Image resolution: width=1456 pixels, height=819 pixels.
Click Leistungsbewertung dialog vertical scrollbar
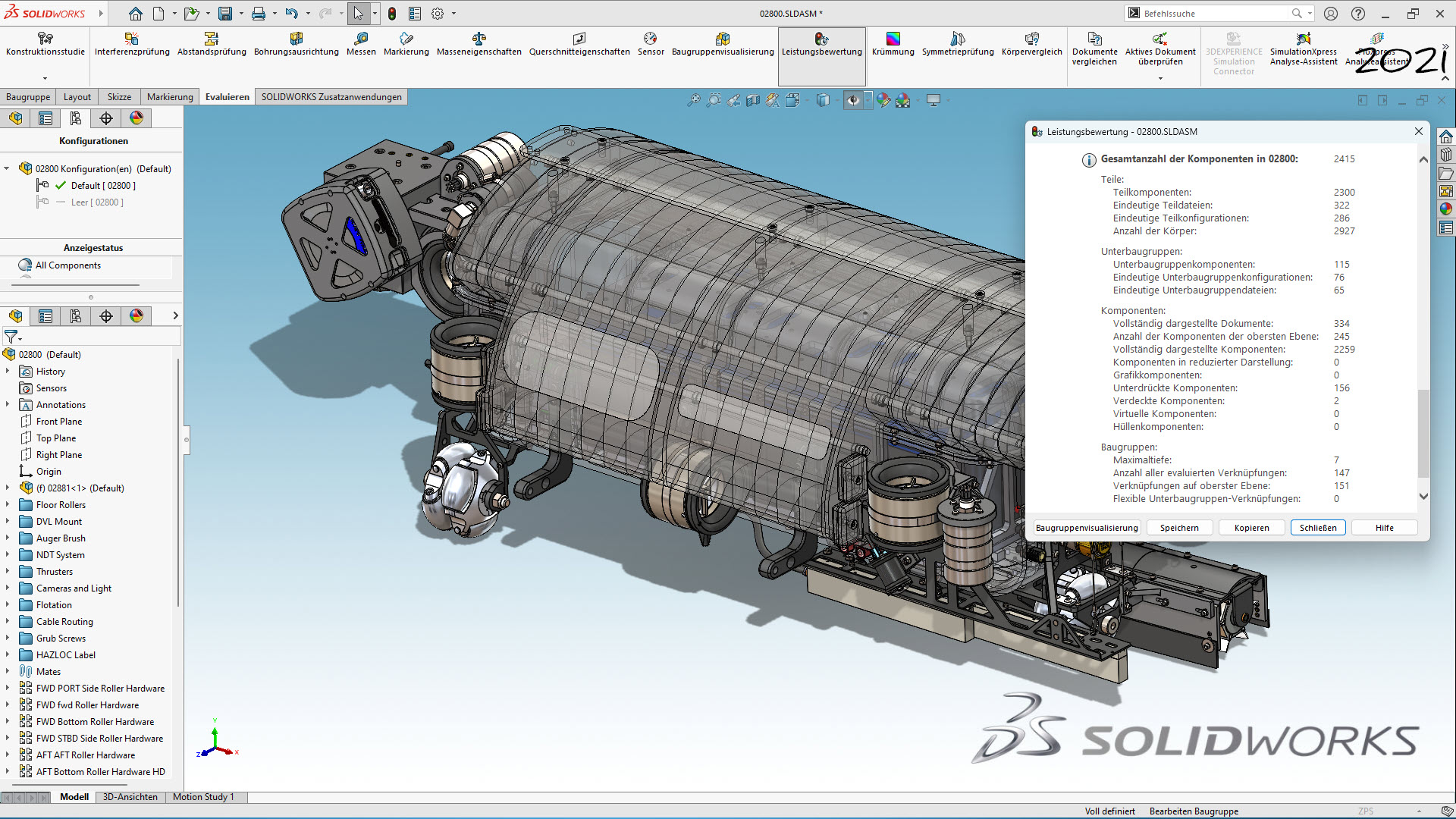[1423, 434]
